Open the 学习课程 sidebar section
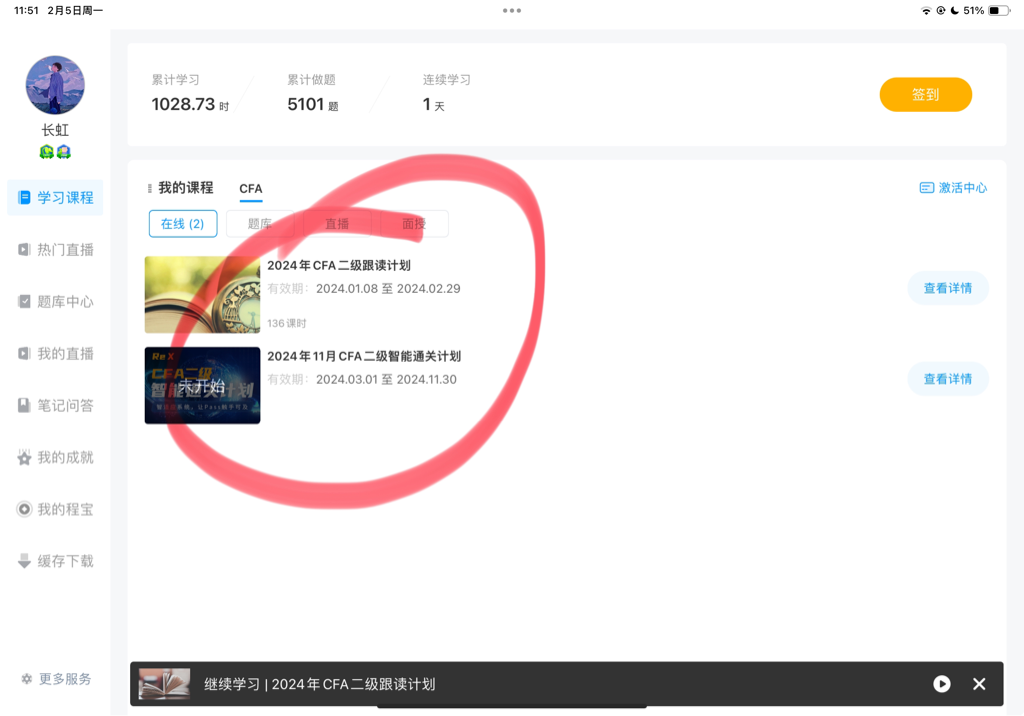Screen dimensions: 1024x716 [x=56, y=197]
